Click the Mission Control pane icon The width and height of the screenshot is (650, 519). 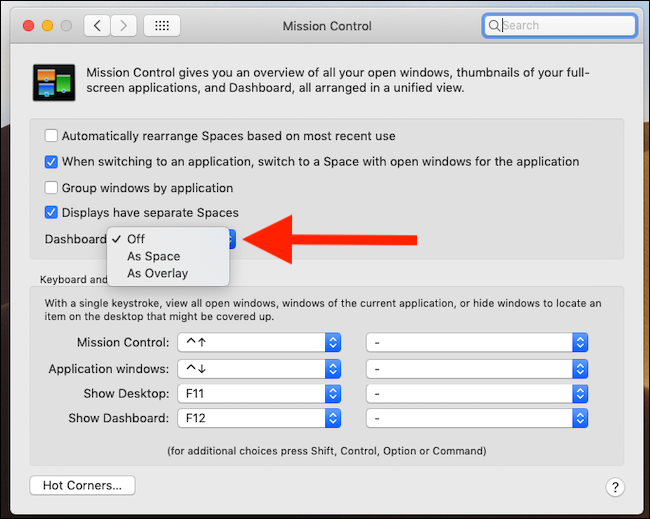[x=54, y=82]
